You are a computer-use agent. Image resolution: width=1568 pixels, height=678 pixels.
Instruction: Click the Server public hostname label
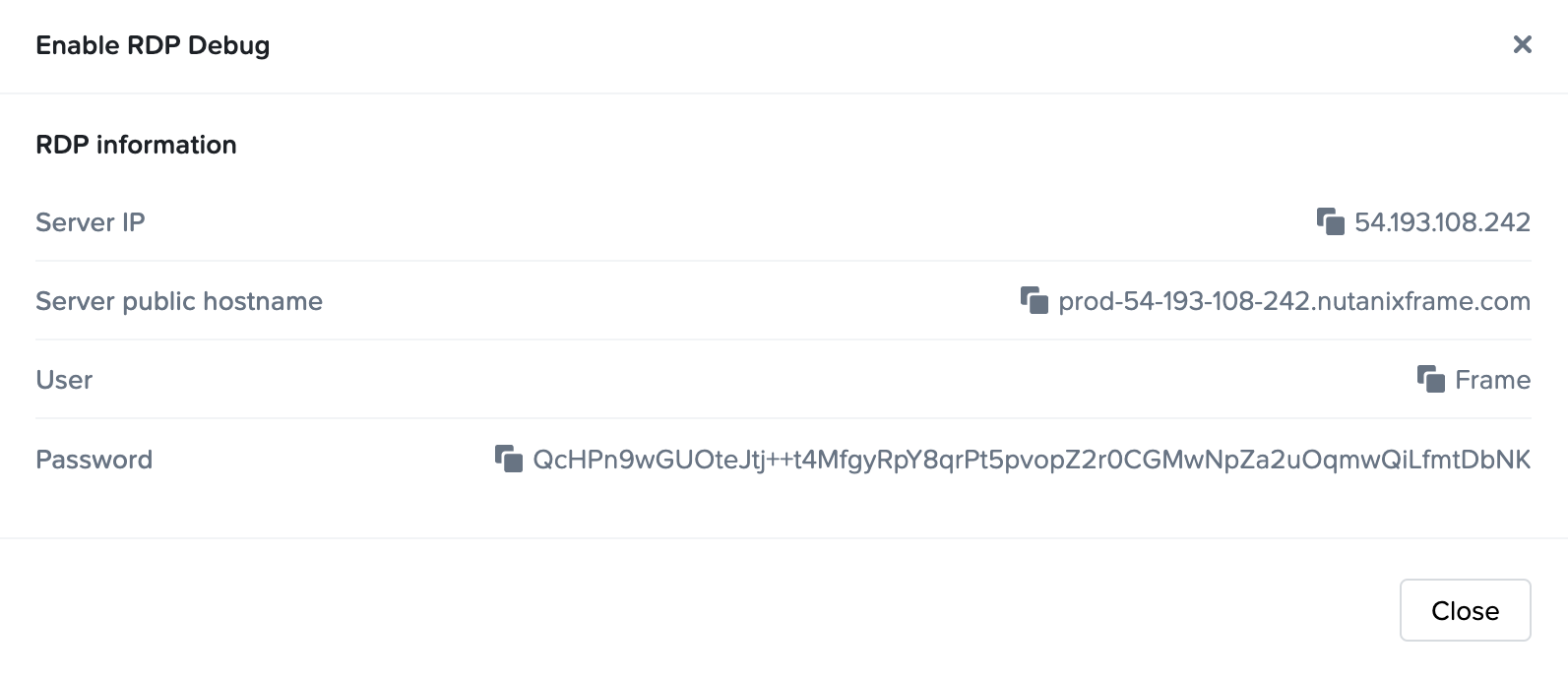tap(178, 301)
